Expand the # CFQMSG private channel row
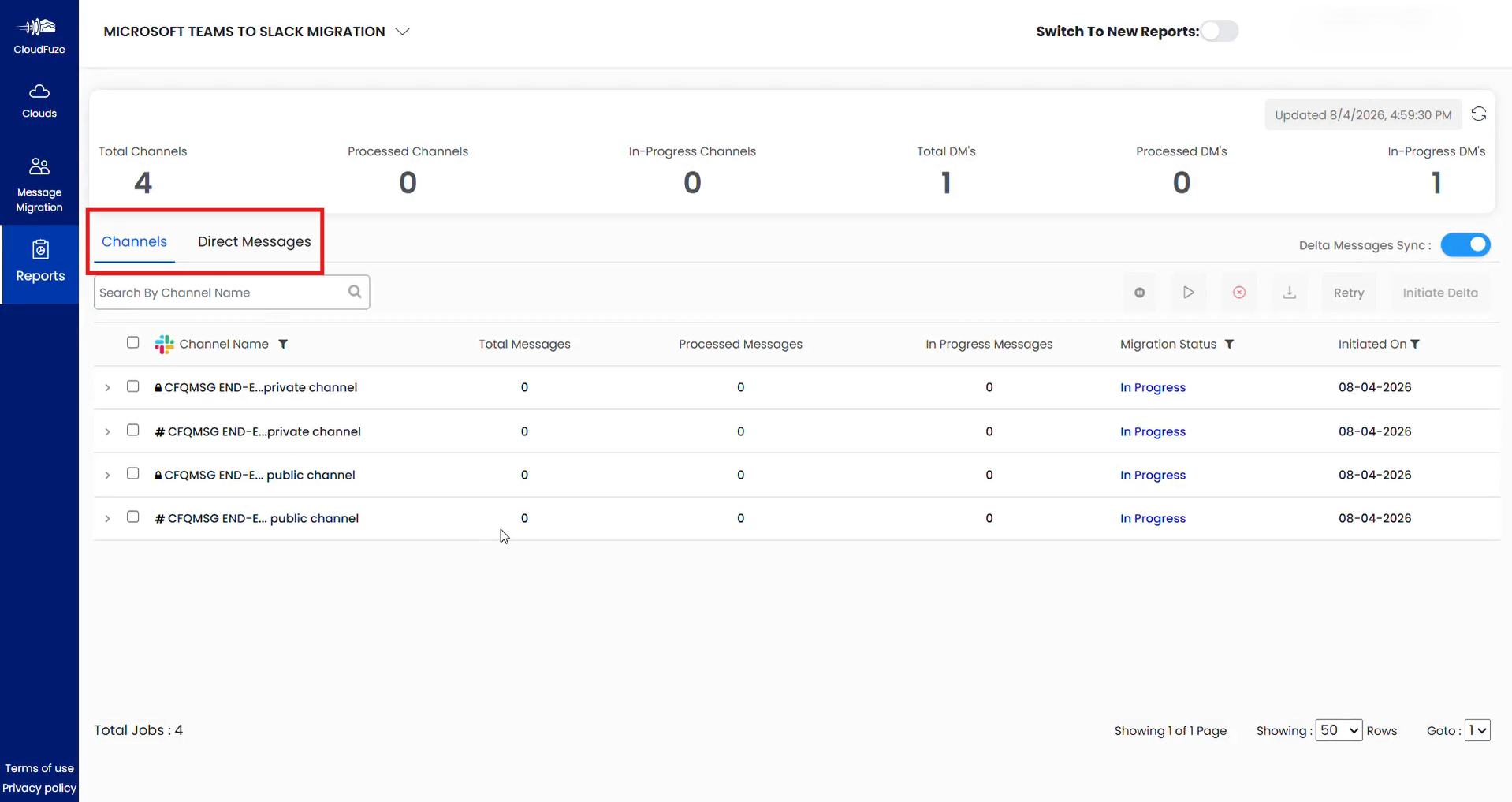 [x=107, y=432]
